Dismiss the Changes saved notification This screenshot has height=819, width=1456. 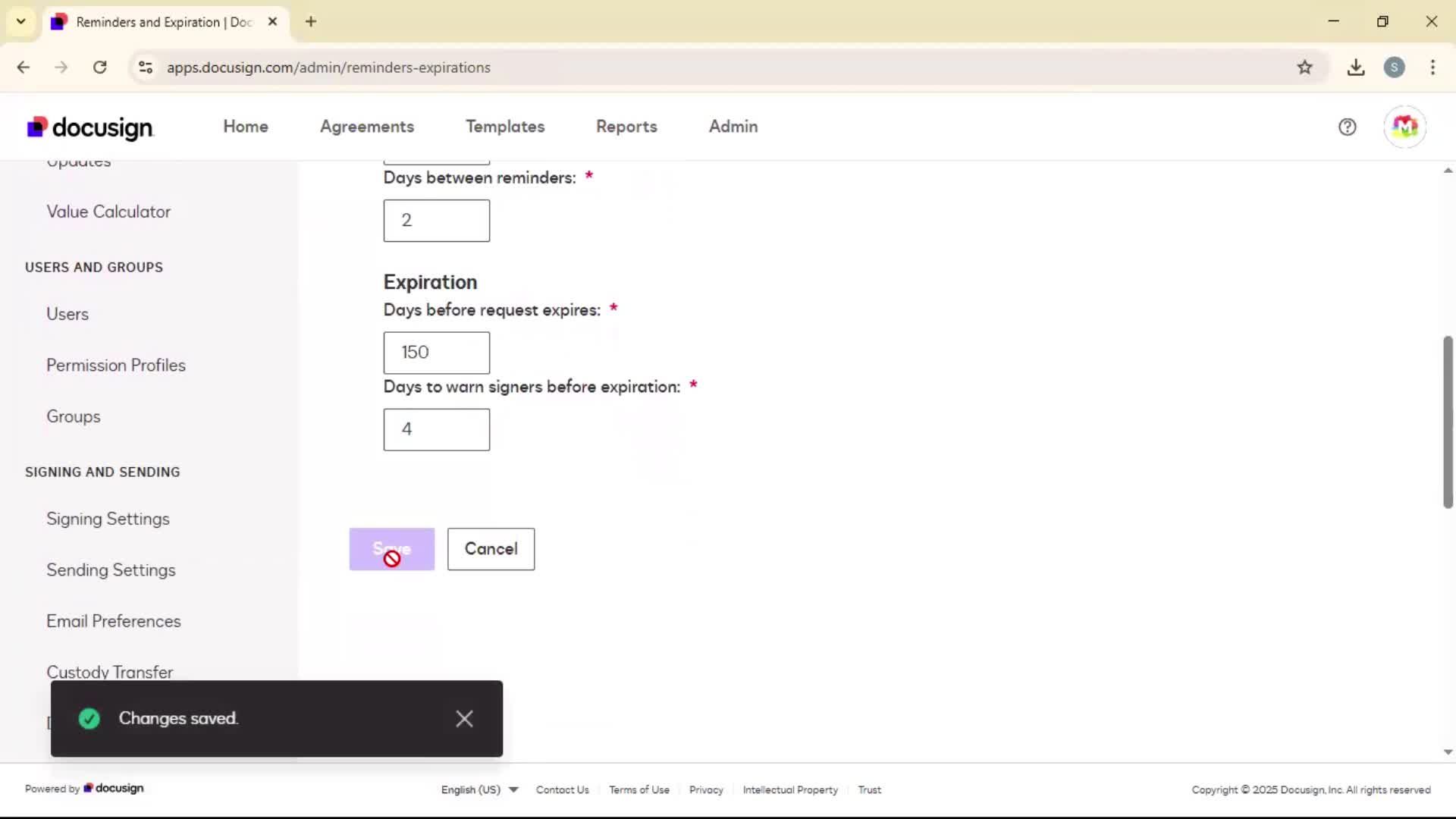[x=464, y=719]
